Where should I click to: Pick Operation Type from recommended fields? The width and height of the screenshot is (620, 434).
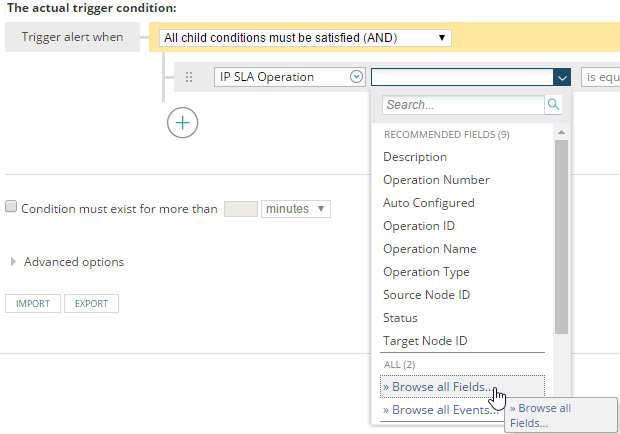426,272
